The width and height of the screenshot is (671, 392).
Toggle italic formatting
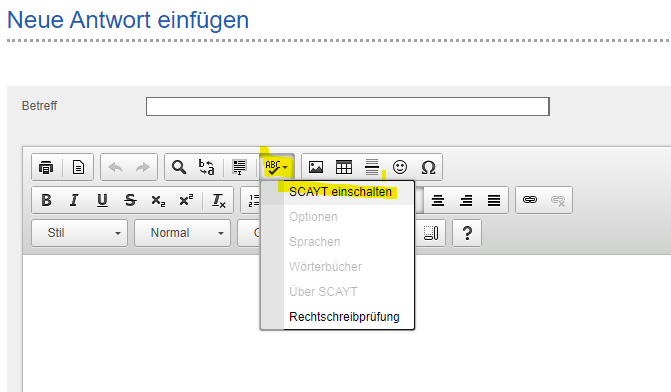tap(74, 200)
